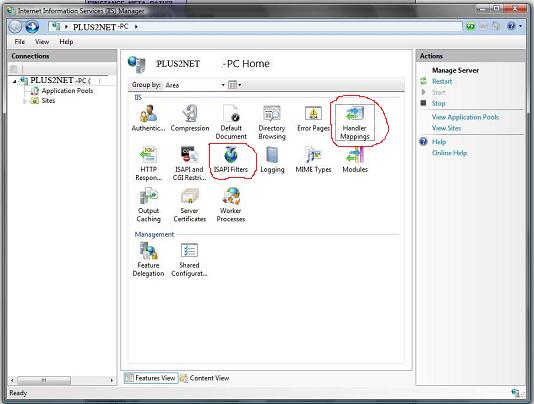Open the Compression feature
The width and height of the screenshot is (534, 404).
(x=190, y=118)
